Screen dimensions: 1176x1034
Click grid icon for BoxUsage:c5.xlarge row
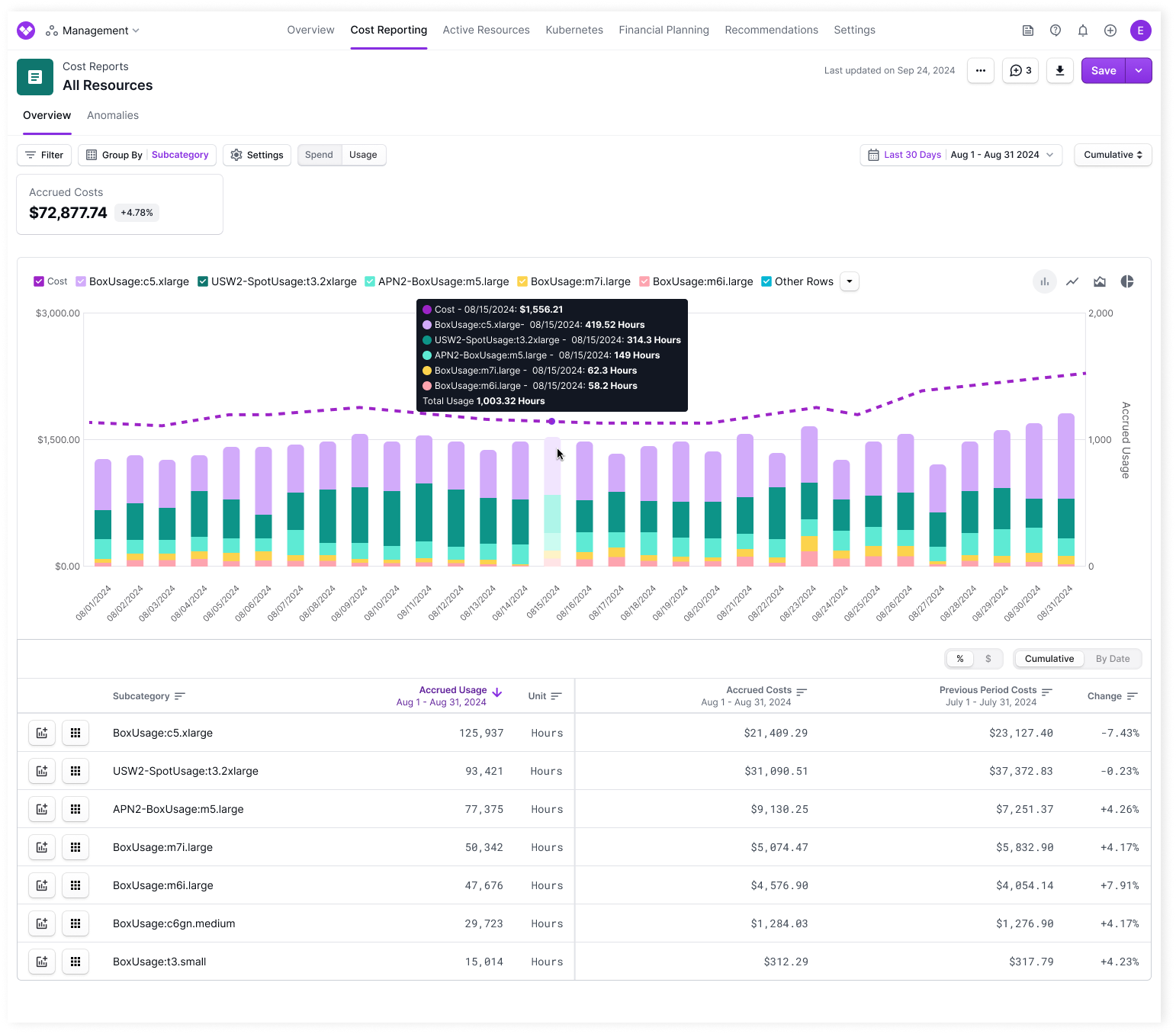(x=76, y=733)
